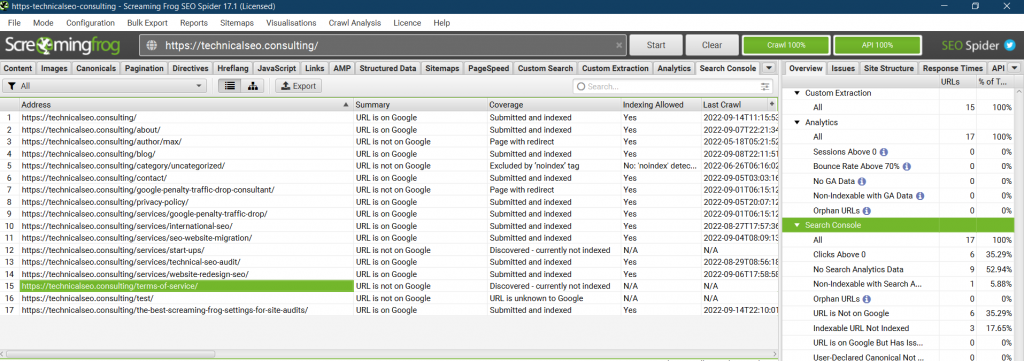Switch to list view icon
The width and height of the screenshot is (1024, 361).
pos(229,86)
